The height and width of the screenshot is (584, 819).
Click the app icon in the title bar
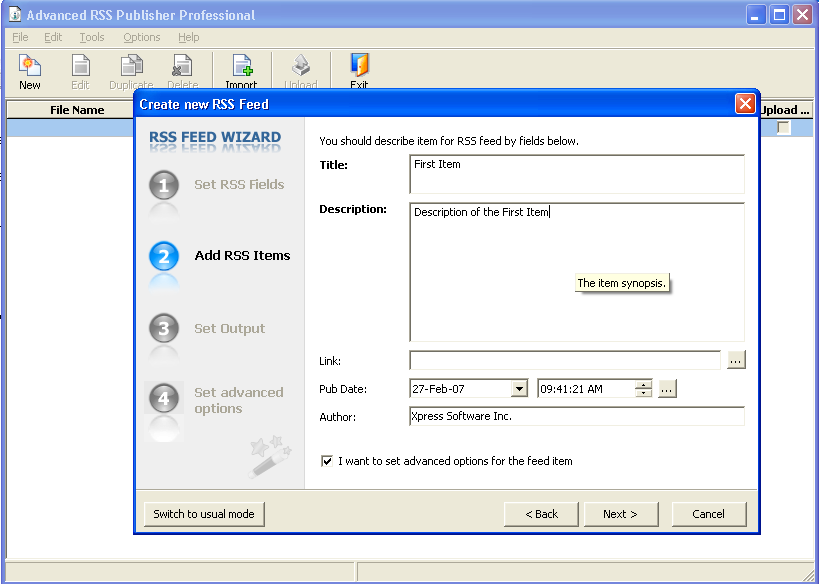[15, 15]
